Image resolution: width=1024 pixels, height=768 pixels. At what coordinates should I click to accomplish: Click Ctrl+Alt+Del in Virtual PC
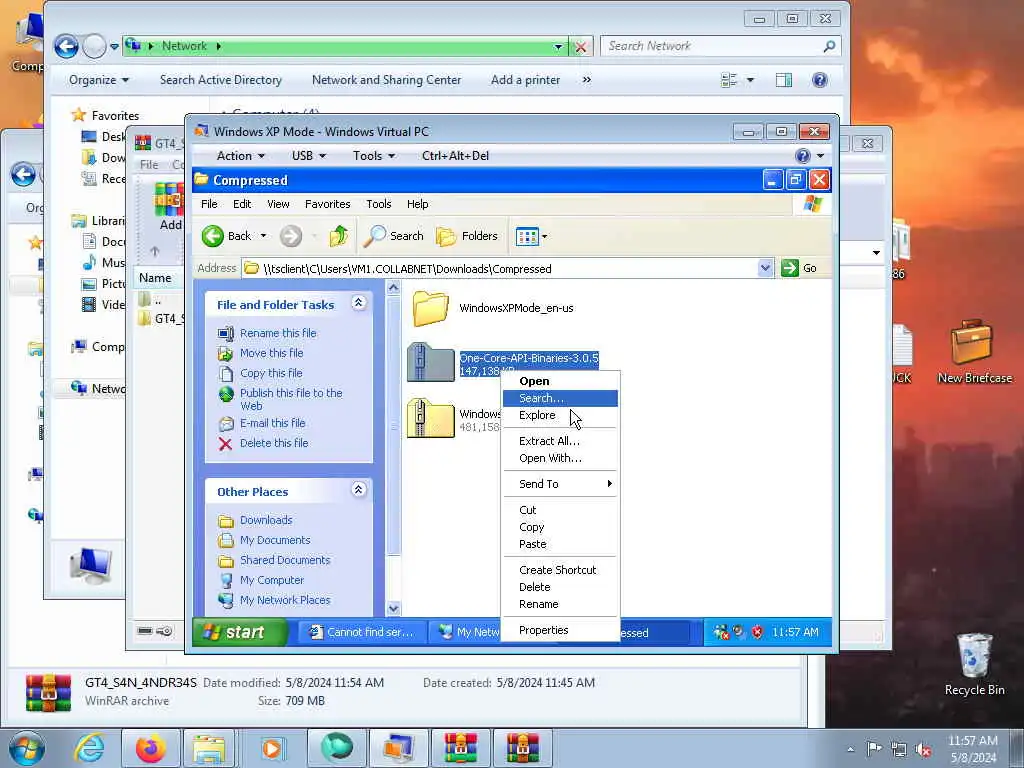[x=455, y=155]
